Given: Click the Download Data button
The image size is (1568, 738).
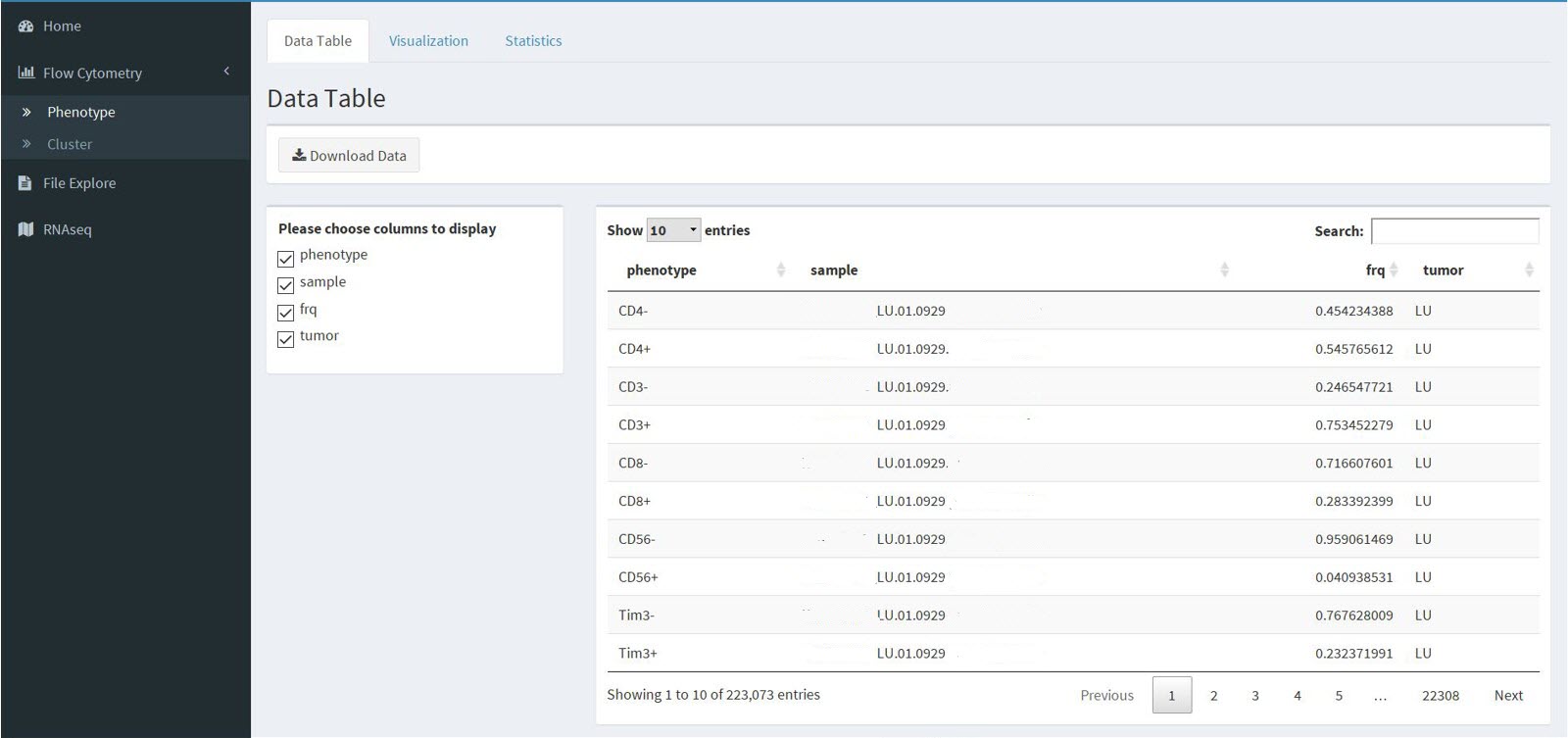Looking at the screenshot, I should tap(349, 155).
